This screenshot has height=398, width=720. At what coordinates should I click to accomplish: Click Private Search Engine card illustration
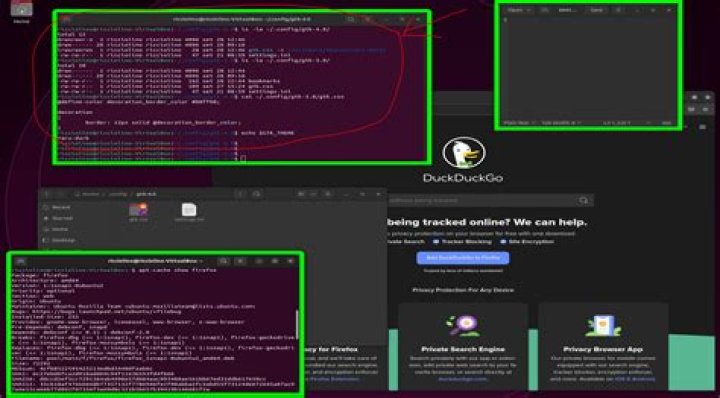click(x=463, y=326)
